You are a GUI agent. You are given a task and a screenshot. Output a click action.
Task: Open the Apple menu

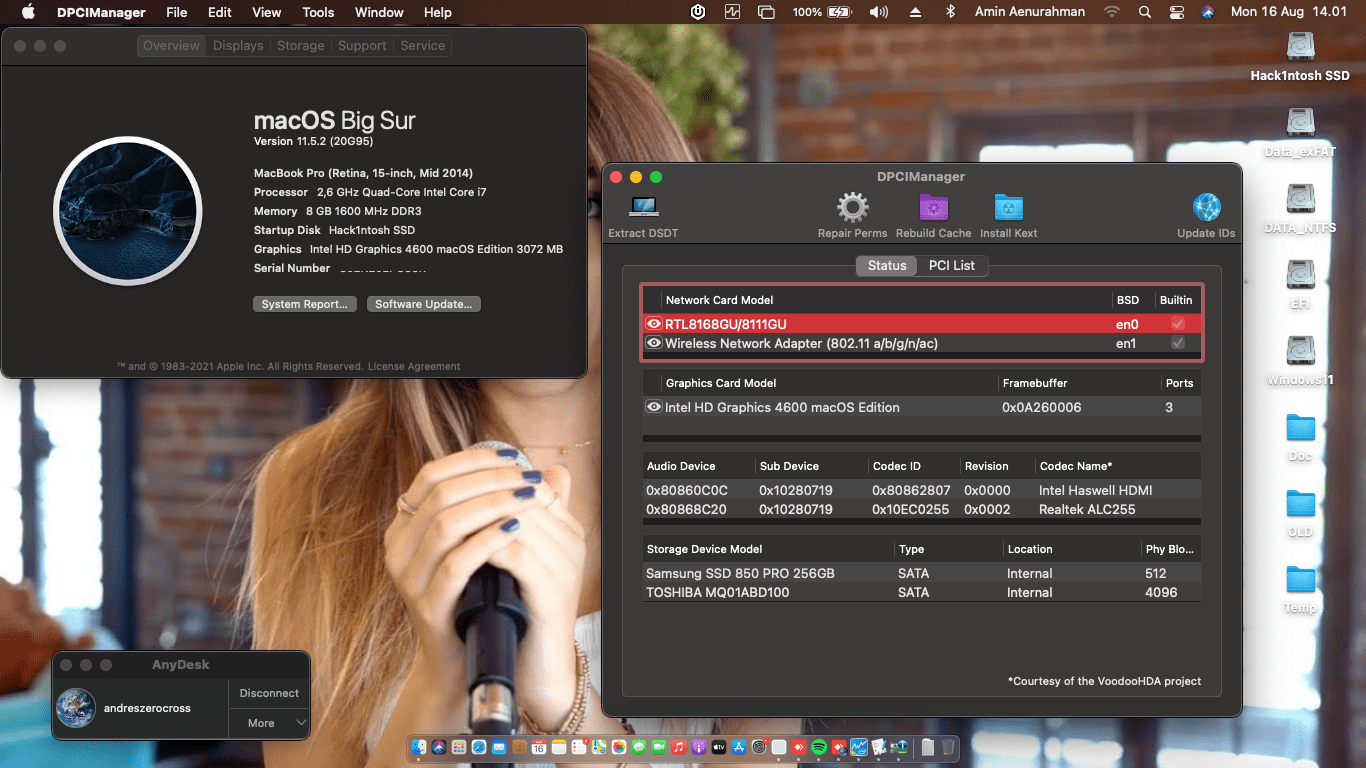[x=28, y=12]
